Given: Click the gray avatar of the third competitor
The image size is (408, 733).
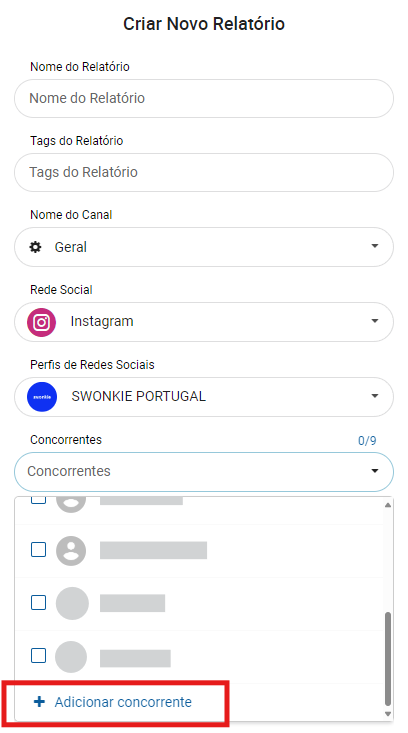Looking at the screenshot, I should (x=72, y=604).
